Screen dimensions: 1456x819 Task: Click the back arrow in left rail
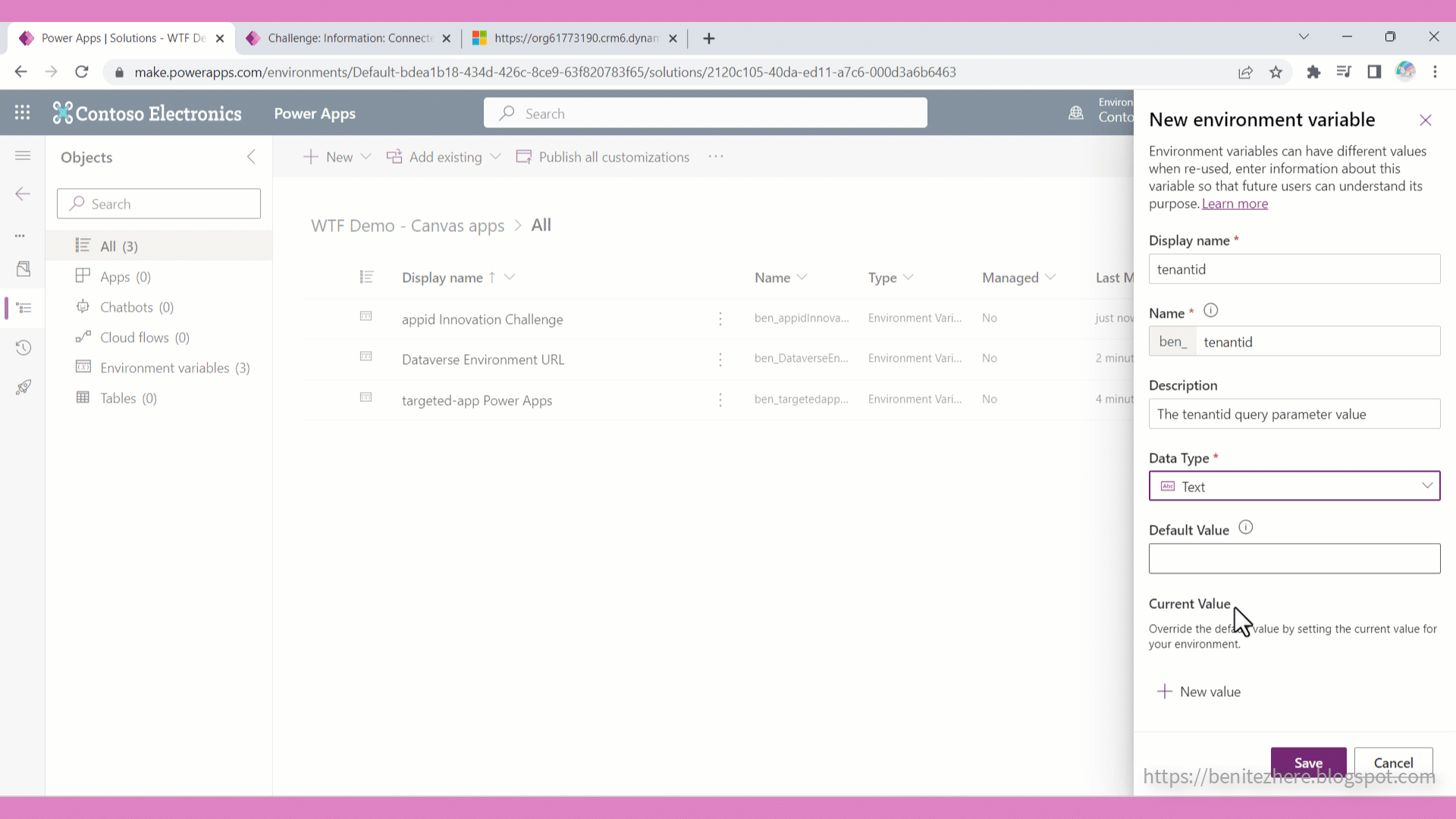coord(23,194)
